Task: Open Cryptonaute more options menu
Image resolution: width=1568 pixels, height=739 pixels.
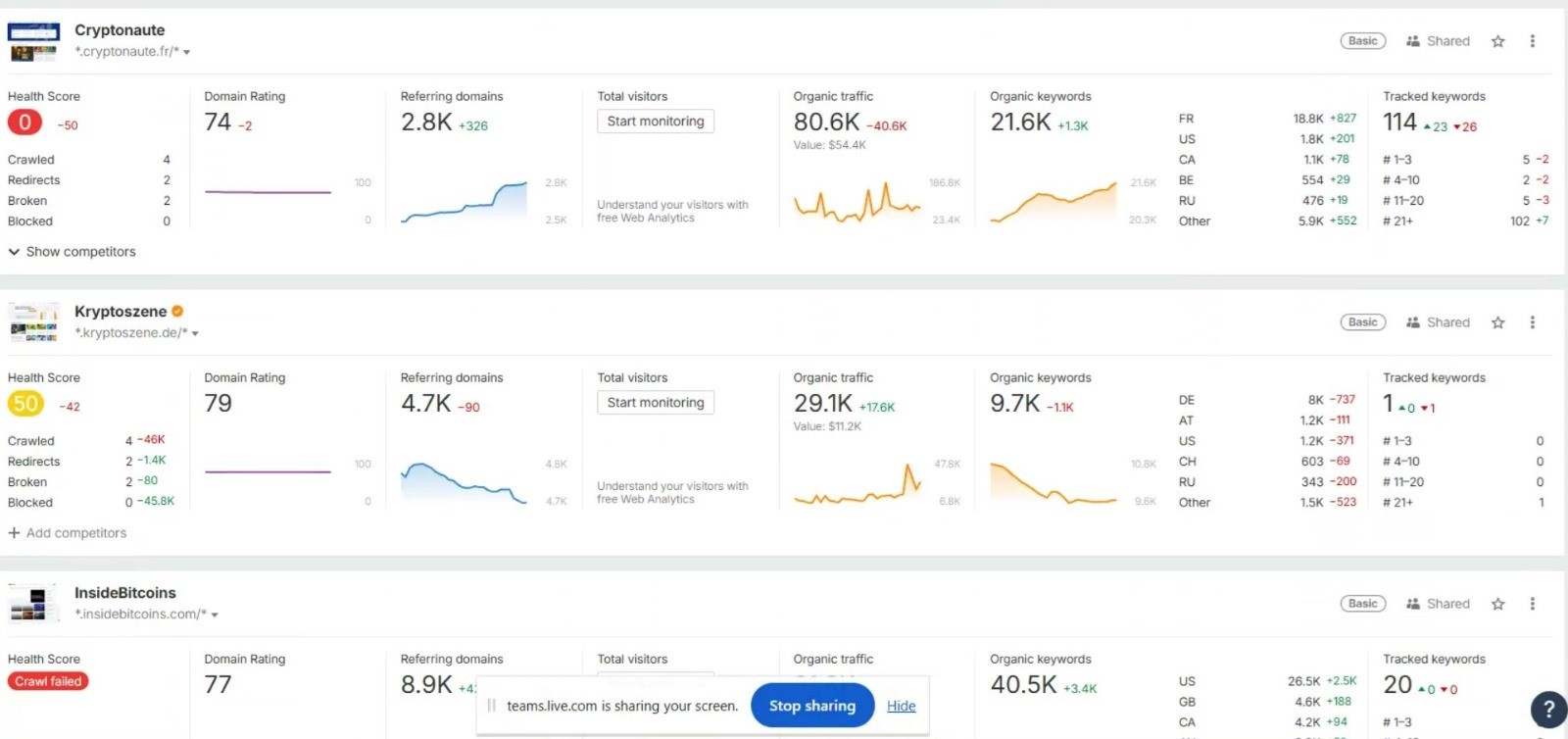Action: 1533,41
